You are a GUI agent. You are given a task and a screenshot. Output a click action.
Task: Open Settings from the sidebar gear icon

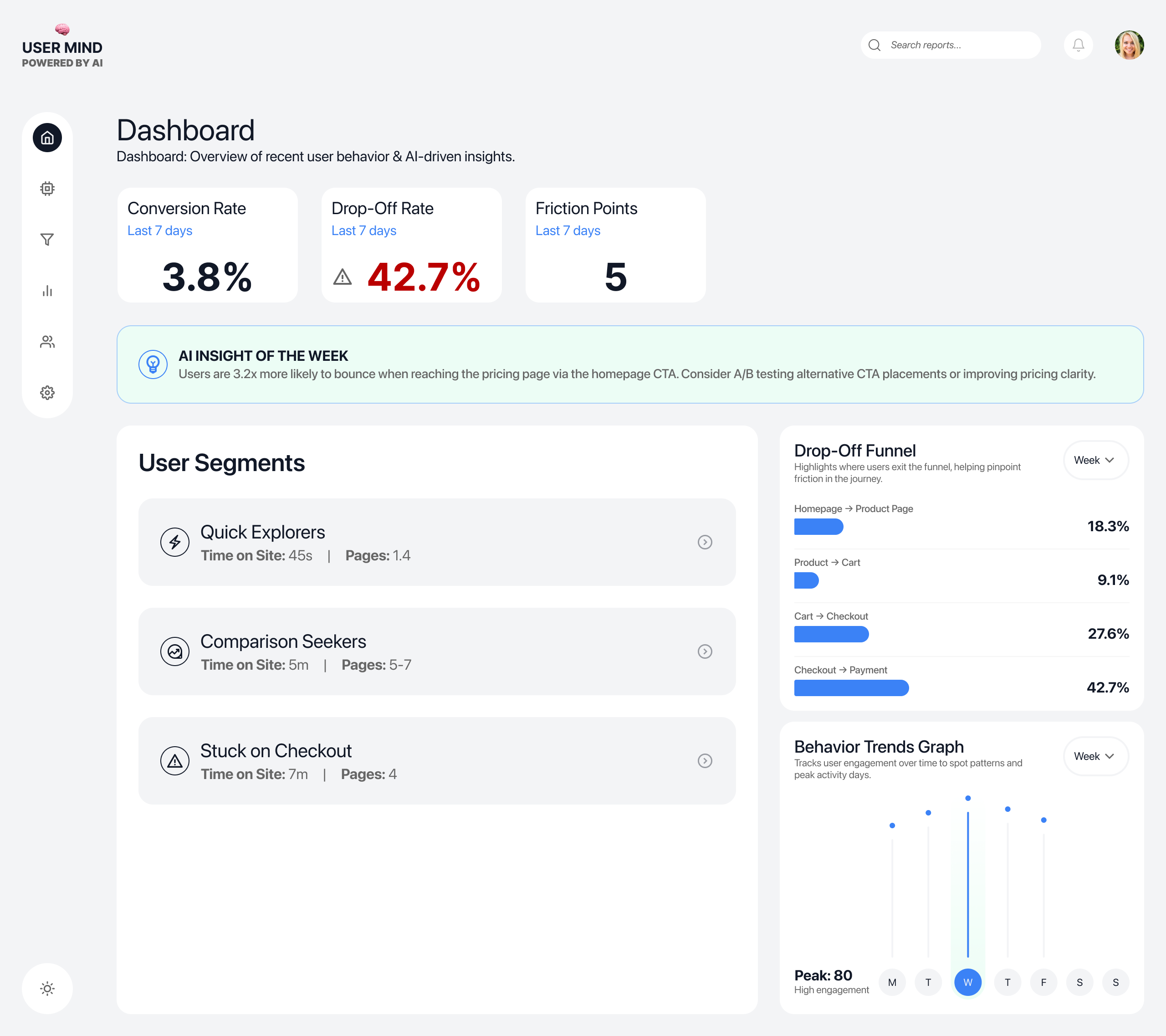tap(47, 393)
